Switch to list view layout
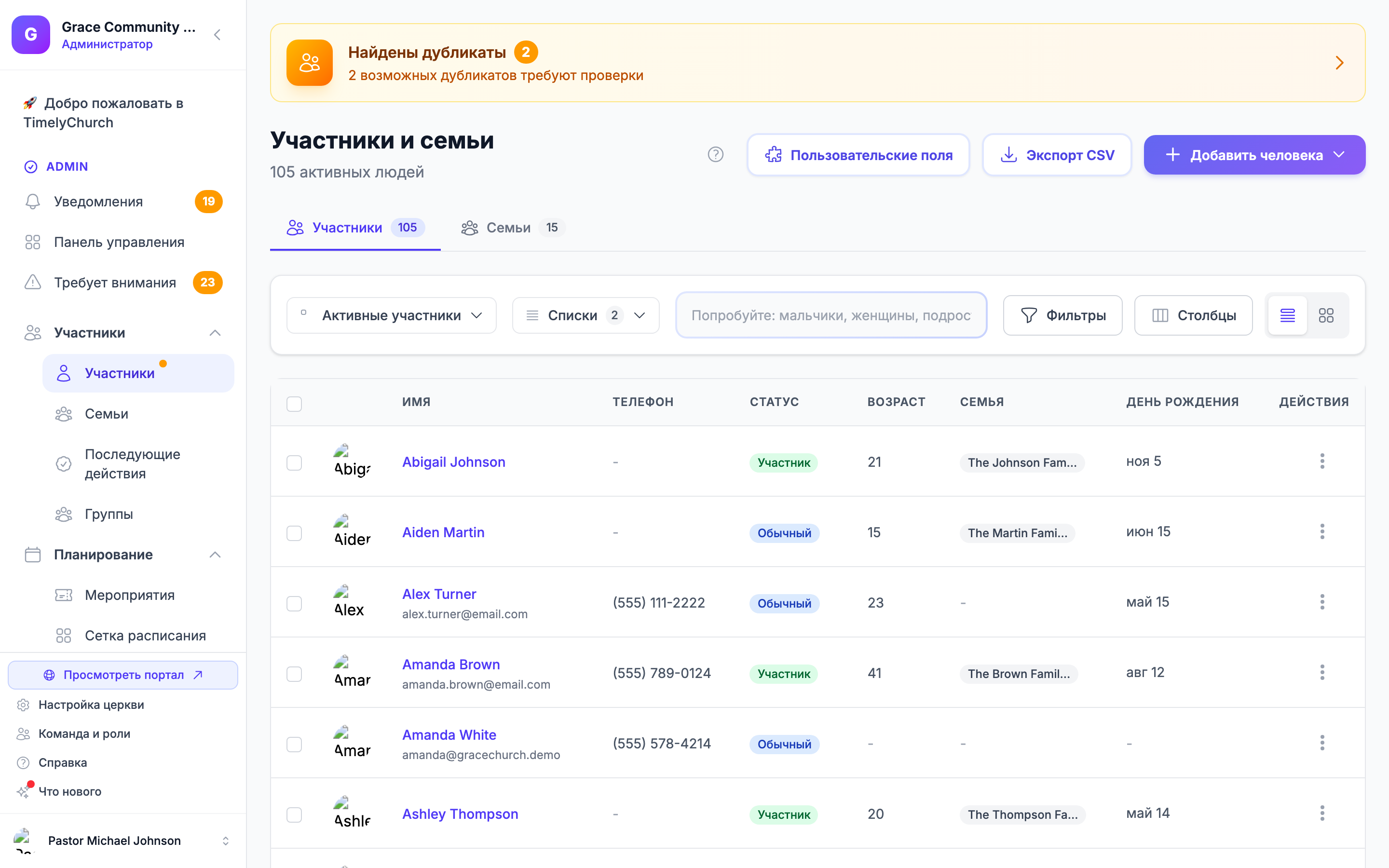Screen dimensions: 1389x868 click(x=1287, y=315)
